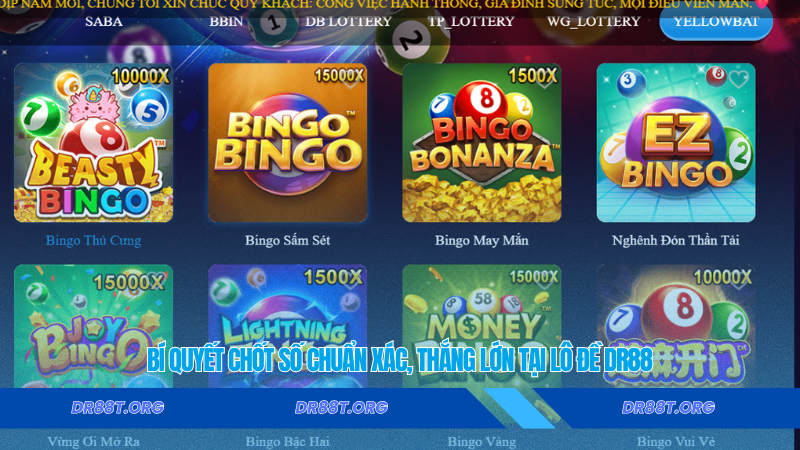
Task: Open the Joy Bingo game thumbnail
Action: tap(93, 326)
